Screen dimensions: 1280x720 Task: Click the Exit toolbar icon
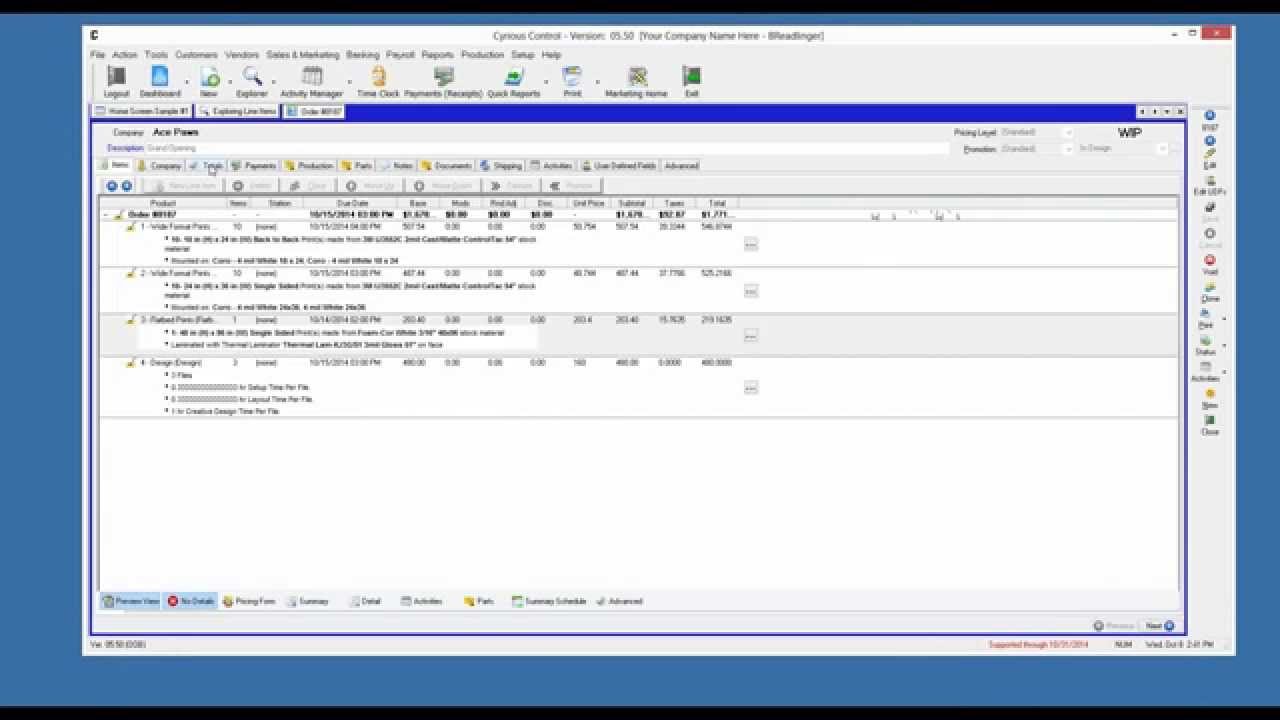click(691, 81)
